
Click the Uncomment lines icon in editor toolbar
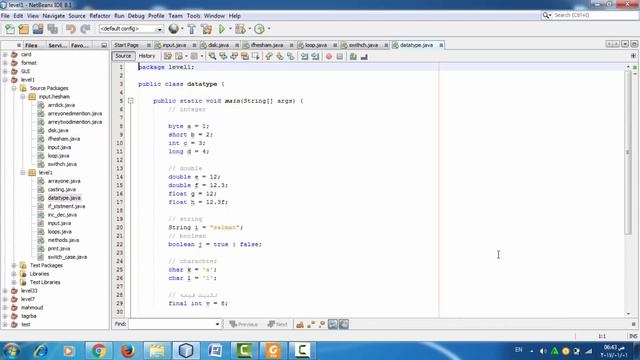click(x=364, y=56)
